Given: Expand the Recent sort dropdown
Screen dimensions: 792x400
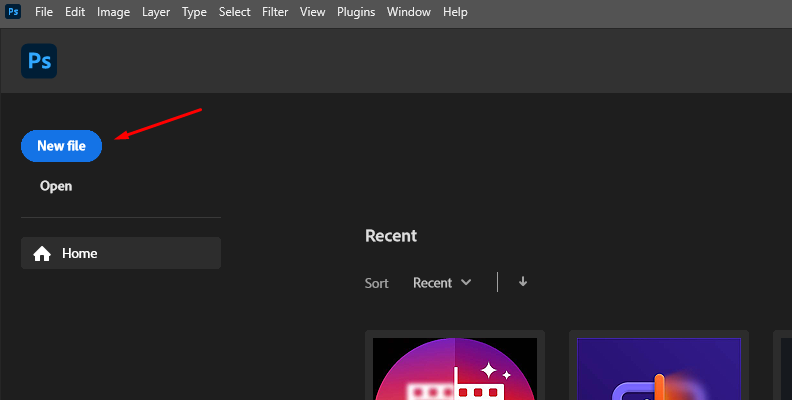Looking at the screenshot, I should (x=442, y=283).
